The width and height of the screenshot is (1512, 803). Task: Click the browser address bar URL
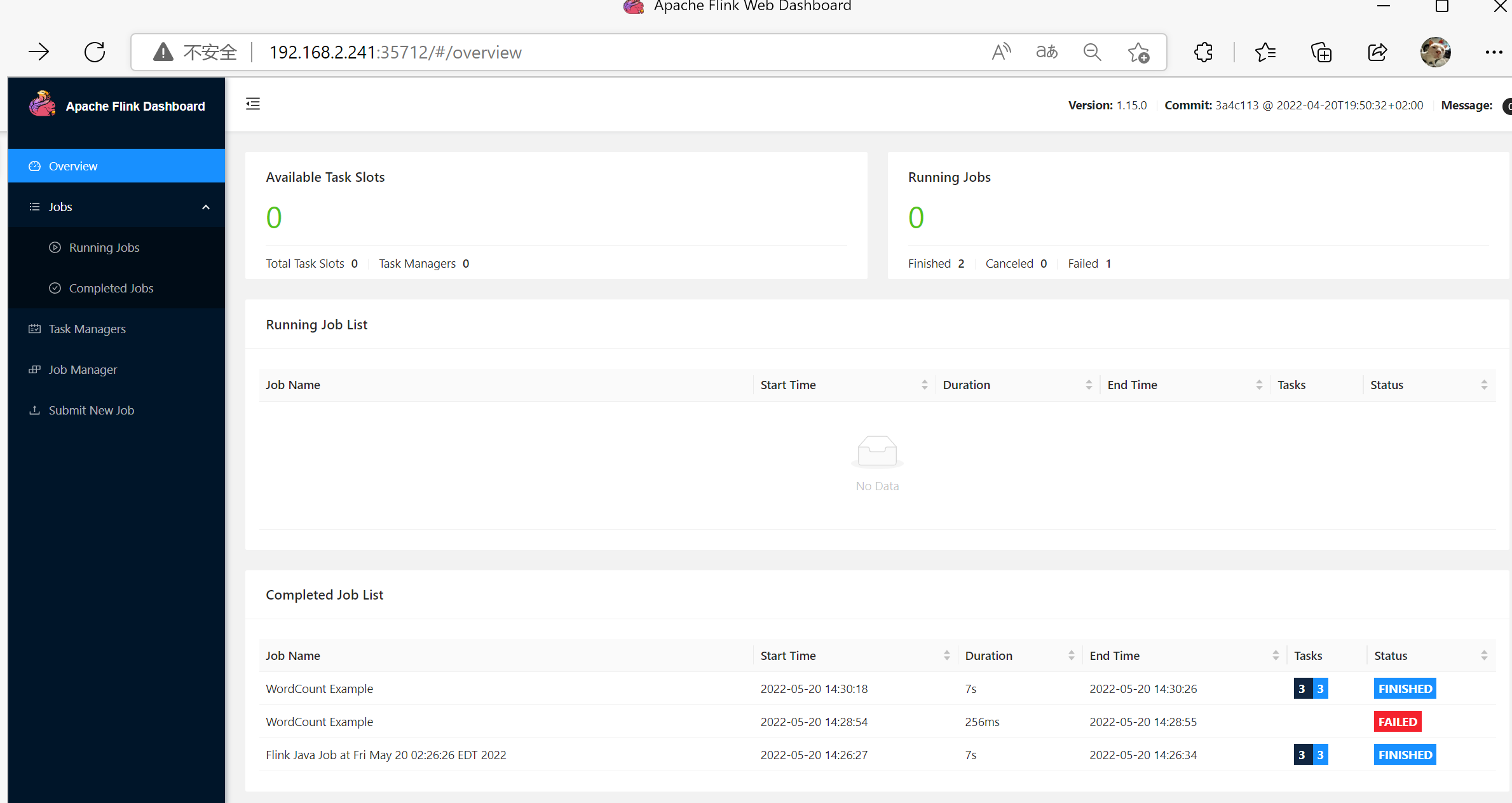[x=395, y=52]
